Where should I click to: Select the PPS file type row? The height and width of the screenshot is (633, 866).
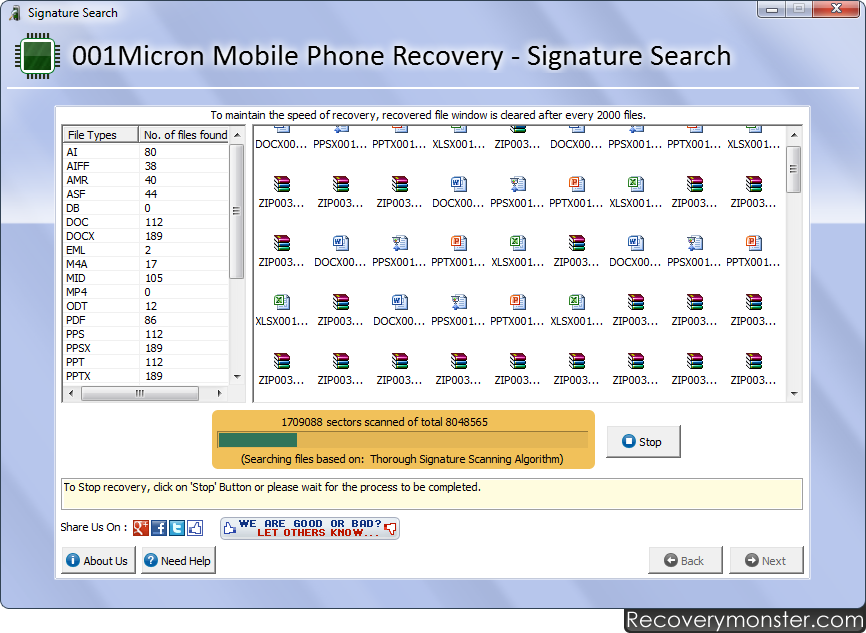146,334
